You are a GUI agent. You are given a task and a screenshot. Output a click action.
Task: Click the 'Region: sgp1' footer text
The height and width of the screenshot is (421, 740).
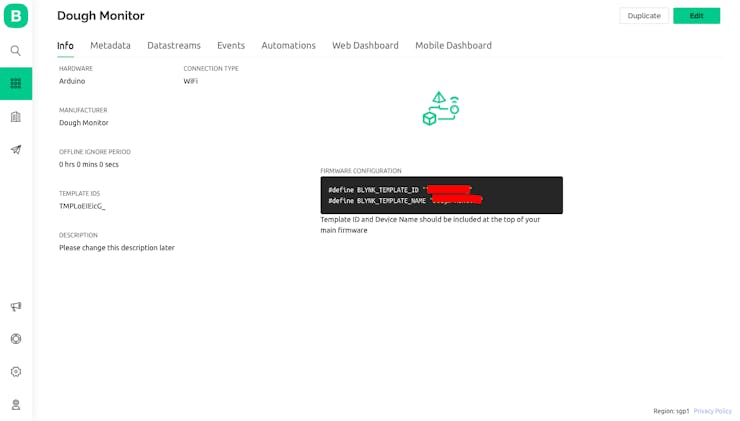coord(671,411)
